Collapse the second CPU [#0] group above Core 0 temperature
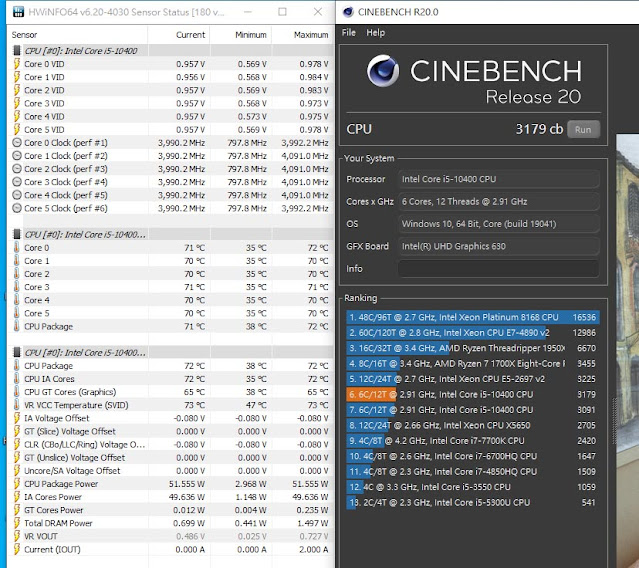The height and width of the screenshot is (568, 639). tap(17, 234)
